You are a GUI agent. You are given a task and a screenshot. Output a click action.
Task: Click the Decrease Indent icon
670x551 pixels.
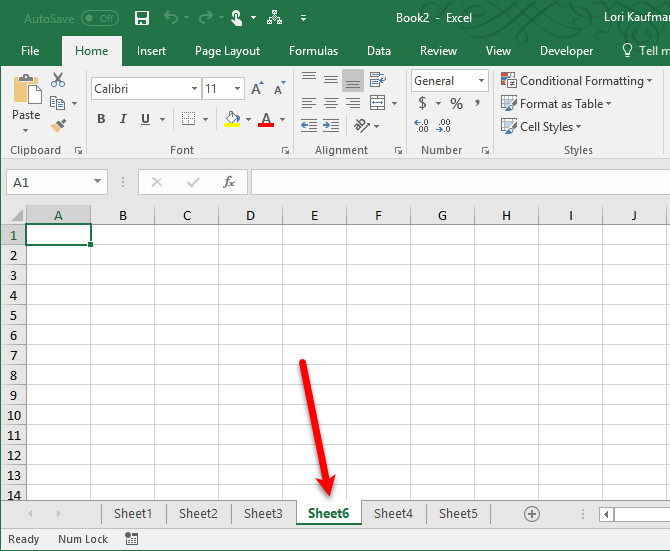coord(309,126)
